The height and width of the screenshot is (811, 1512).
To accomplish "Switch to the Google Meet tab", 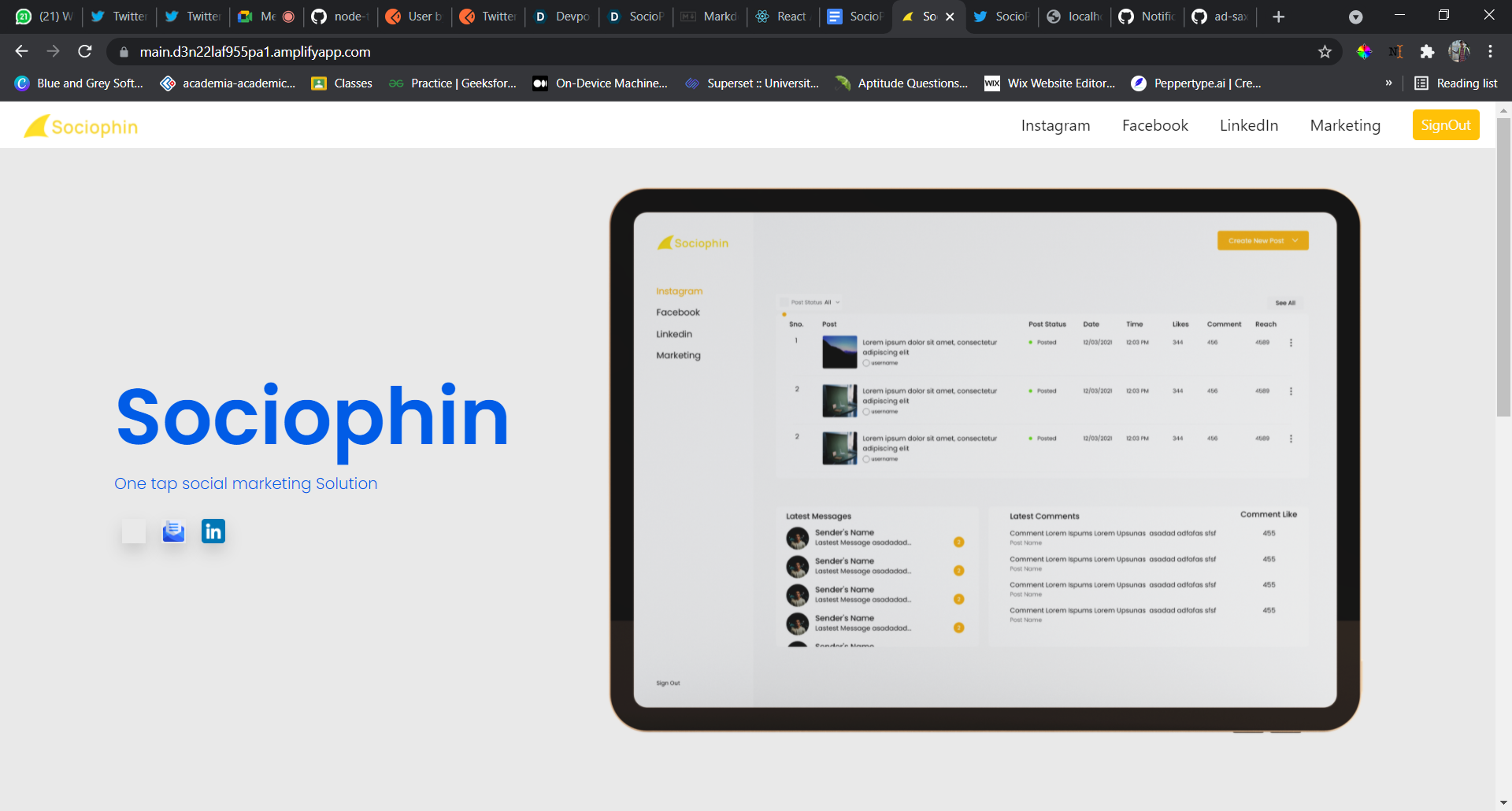I will [267, 17].
